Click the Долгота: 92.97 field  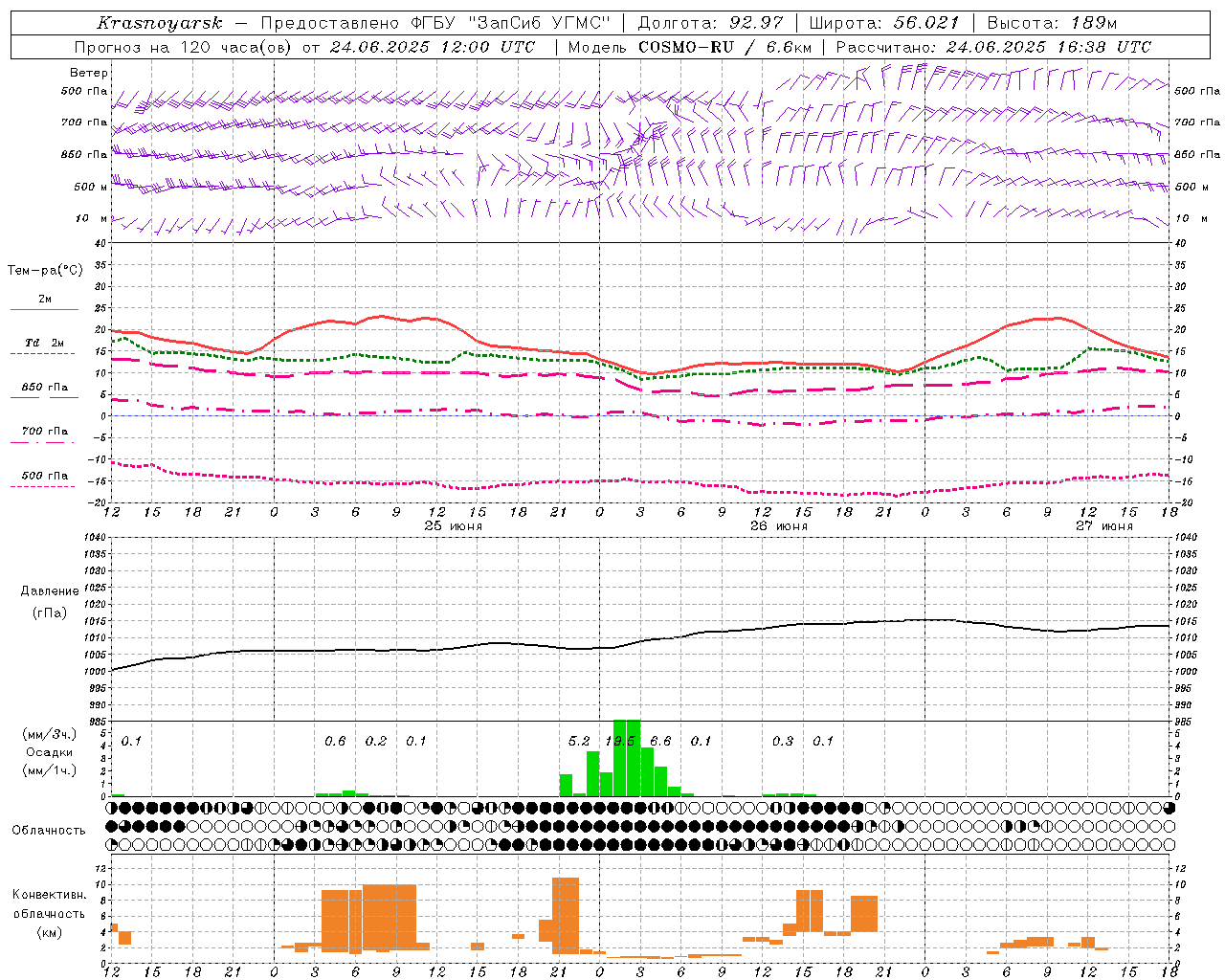point(710,23)
